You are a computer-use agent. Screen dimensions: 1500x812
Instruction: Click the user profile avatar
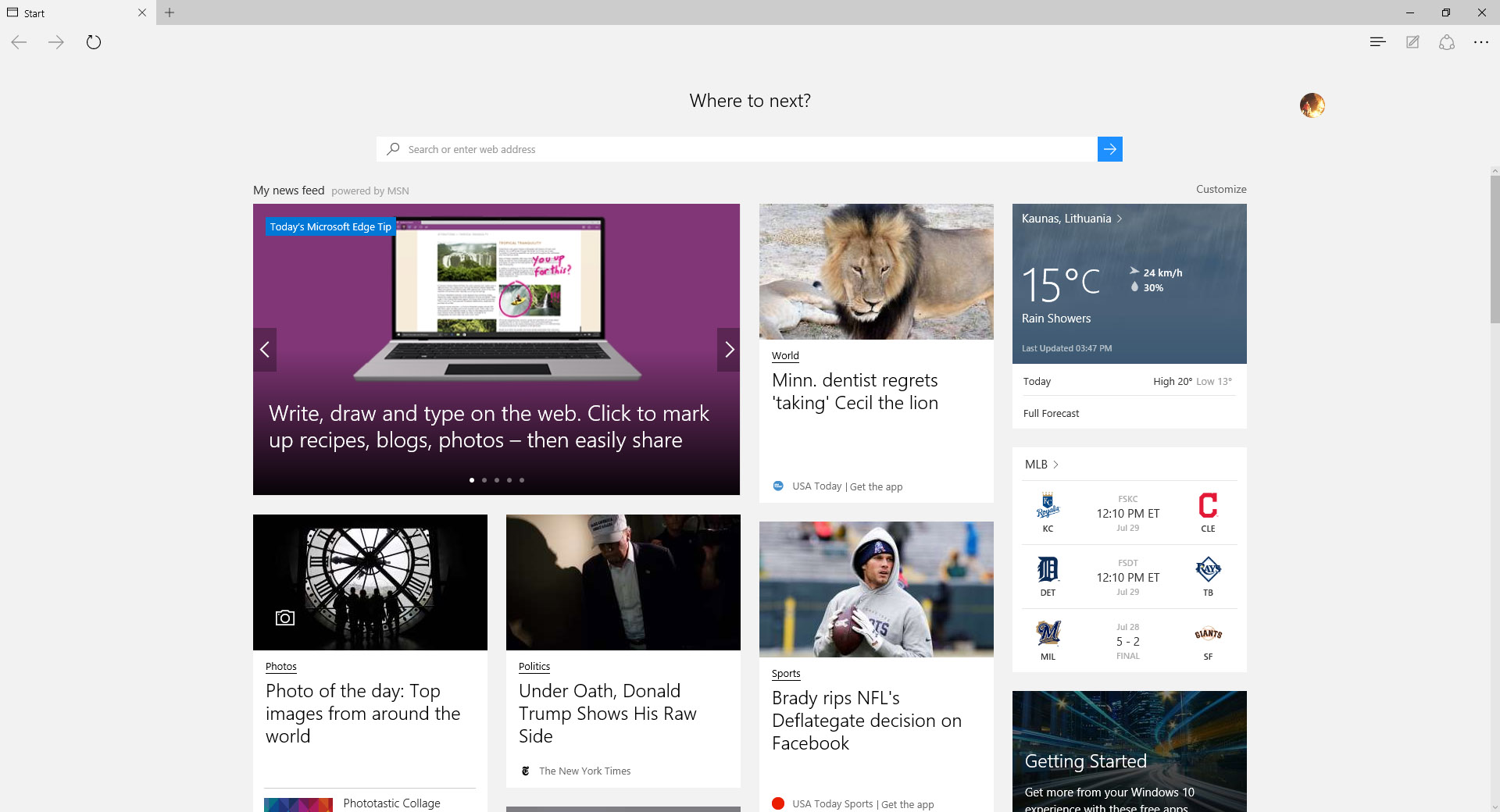1312,105
